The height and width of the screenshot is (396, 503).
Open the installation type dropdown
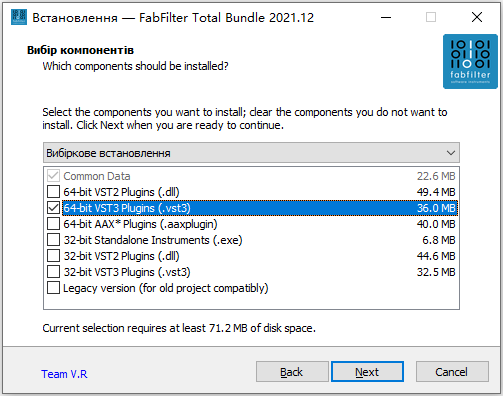click(251, 153)
